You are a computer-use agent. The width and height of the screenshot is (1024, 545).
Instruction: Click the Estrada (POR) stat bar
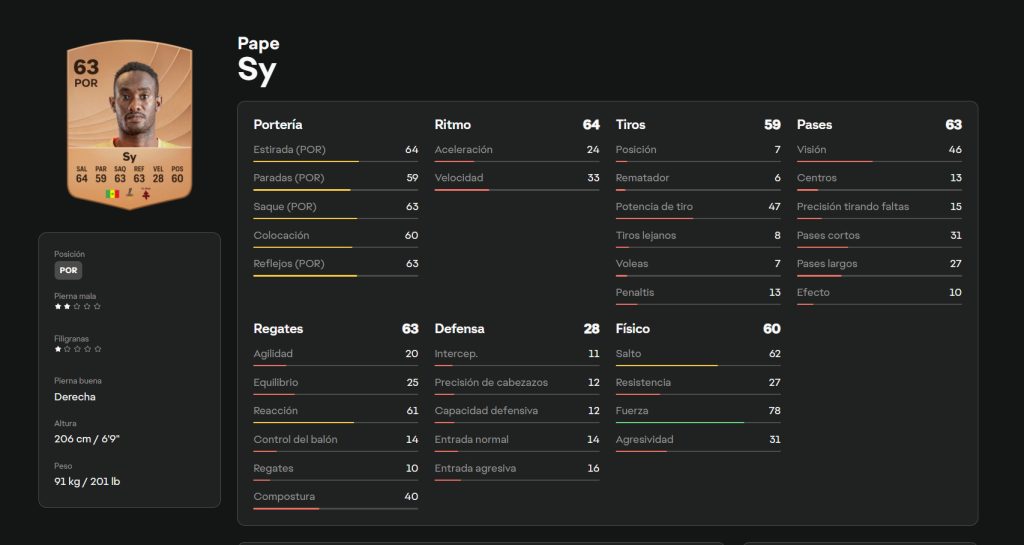(305, 161)
